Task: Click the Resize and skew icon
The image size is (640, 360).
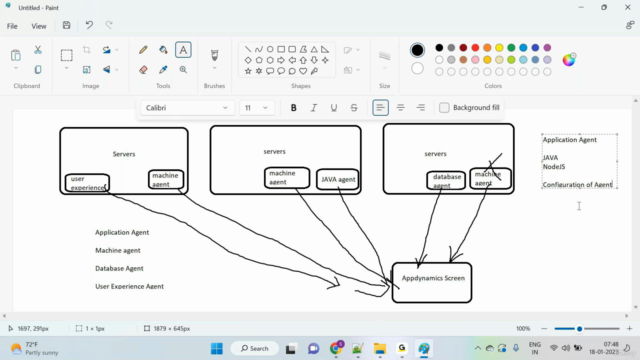Action: point(87,70)
